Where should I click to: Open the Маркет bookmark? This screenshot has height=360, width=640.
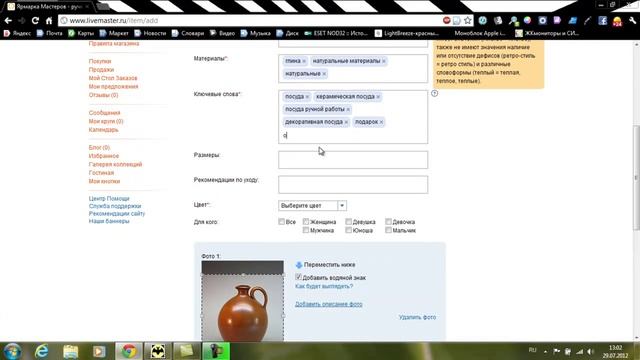coord(114,33)
